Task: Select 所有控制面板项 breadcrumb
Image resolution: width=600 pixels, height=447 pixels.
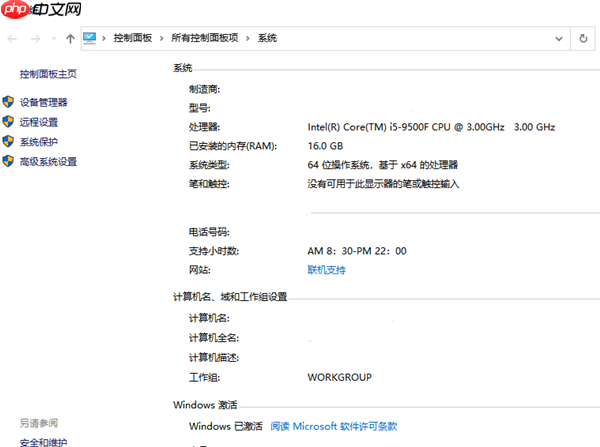Action: pos(205,38)
